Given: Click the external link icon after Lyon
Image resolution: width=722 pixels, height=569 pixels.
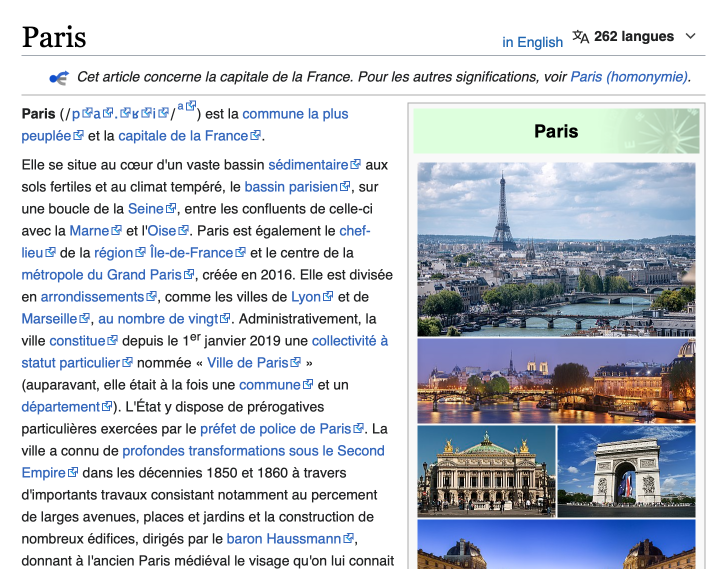Looking at the screenshot, I should coord(328,297).
